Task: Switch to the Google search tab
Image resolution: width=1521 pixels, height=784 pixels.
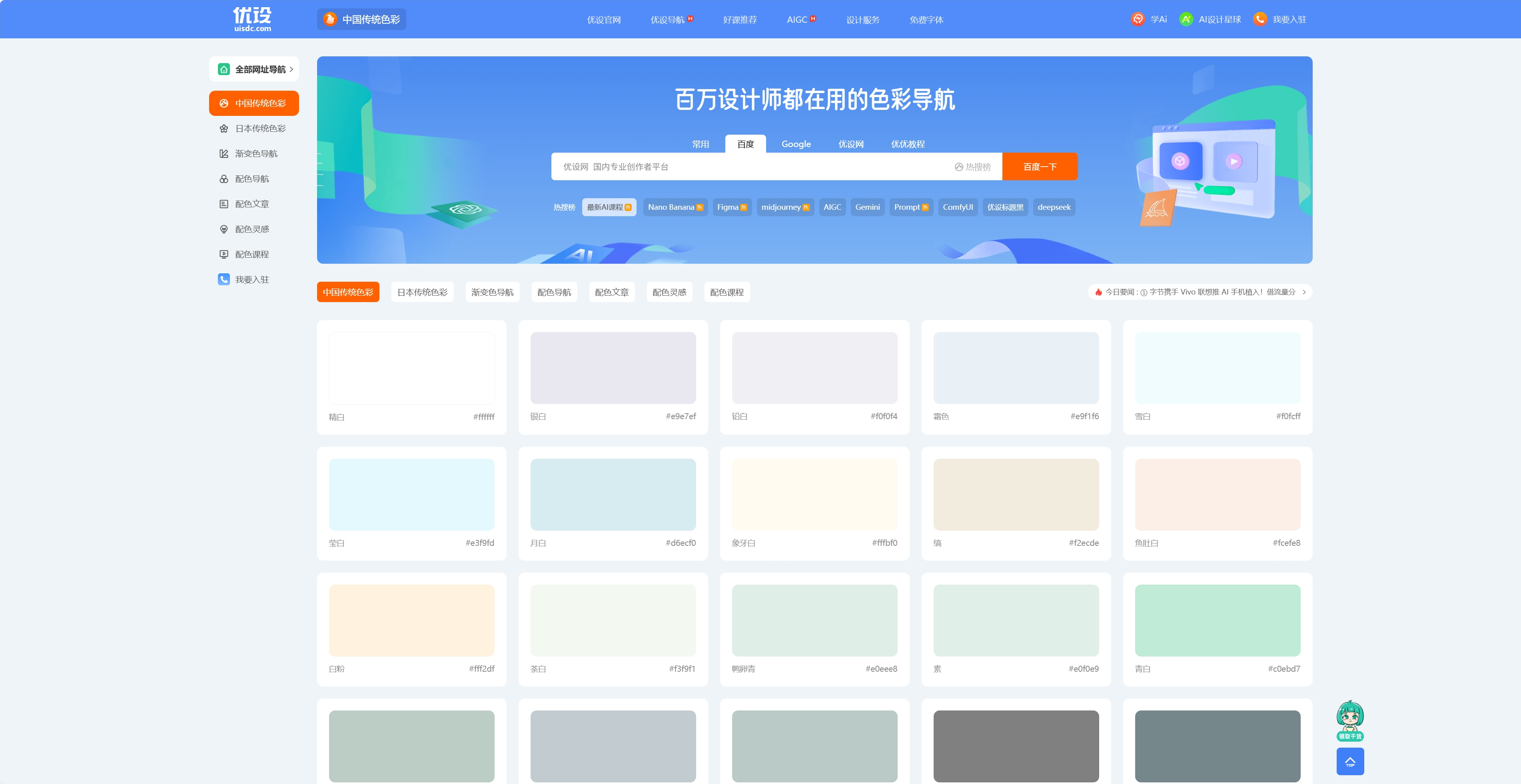Action: click(795, 144)
